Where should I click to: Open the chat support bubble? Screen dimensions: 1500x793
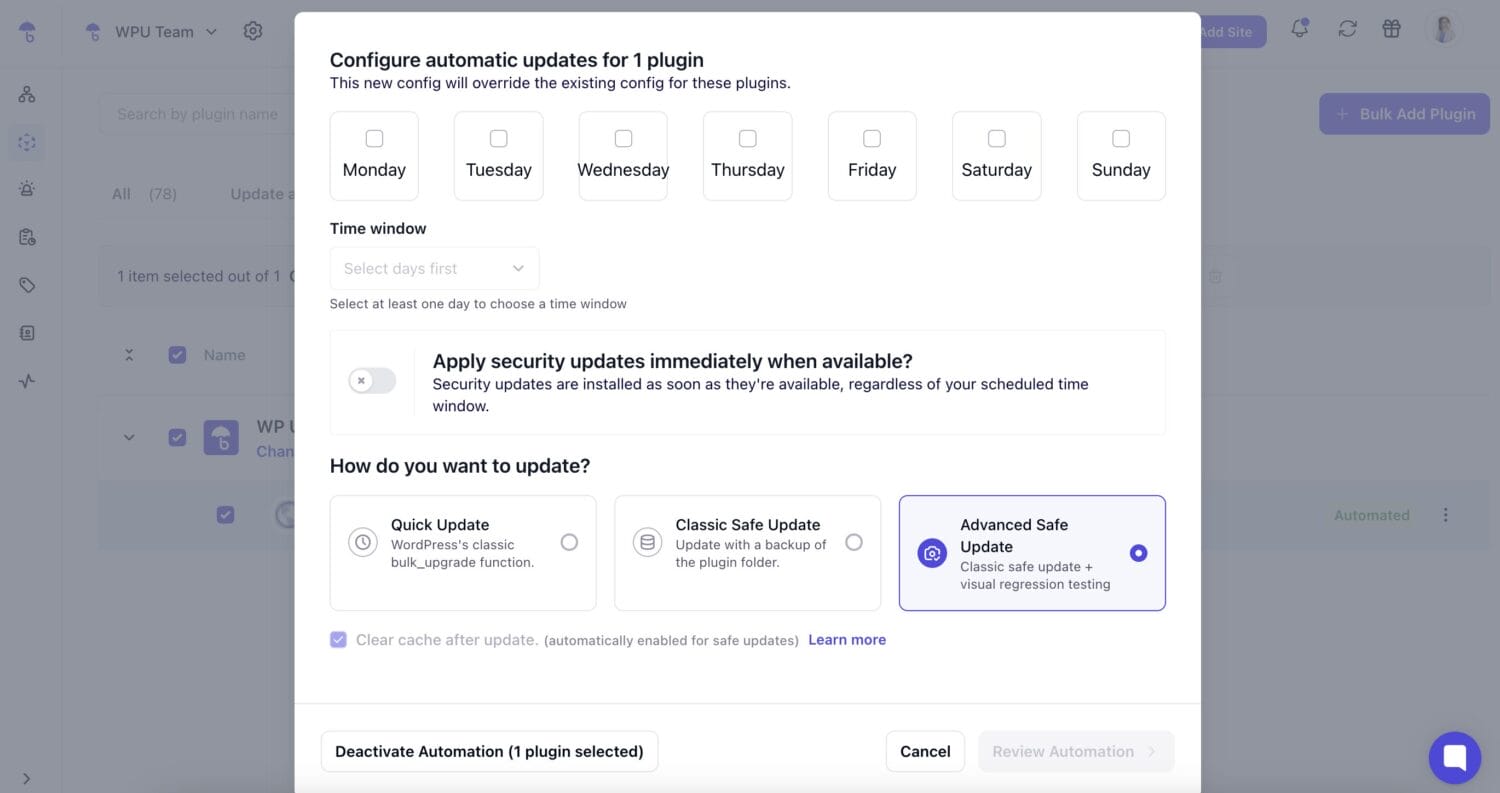1454,757
